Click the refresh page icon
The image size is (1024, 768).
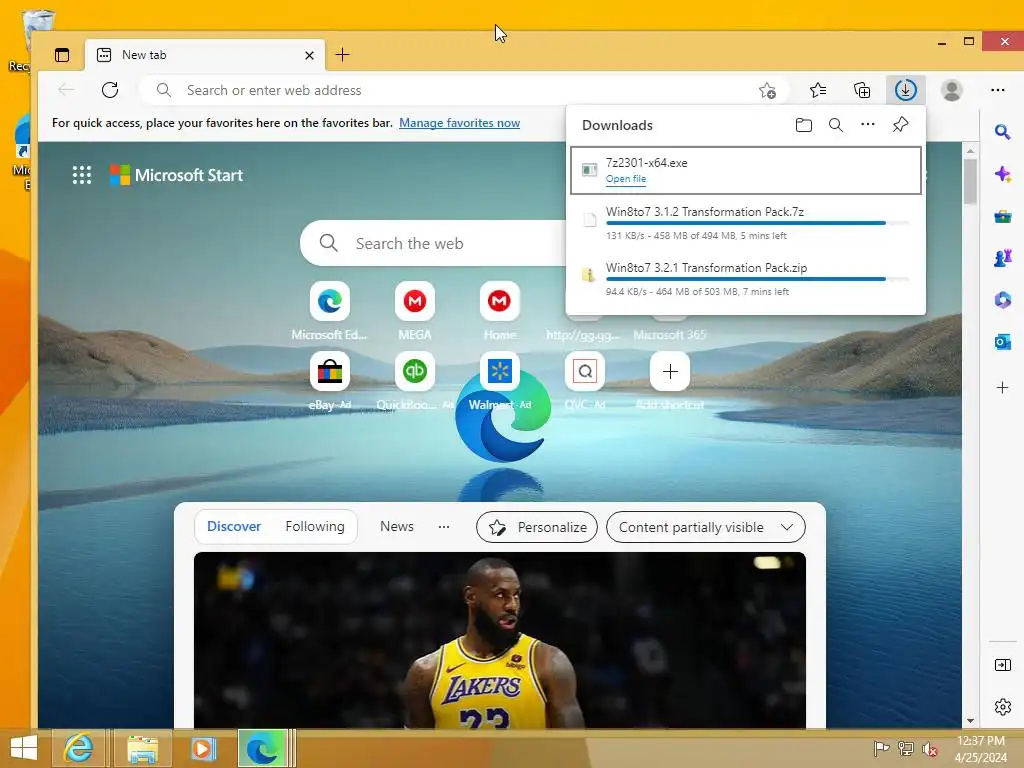click(x=110, y=90)
